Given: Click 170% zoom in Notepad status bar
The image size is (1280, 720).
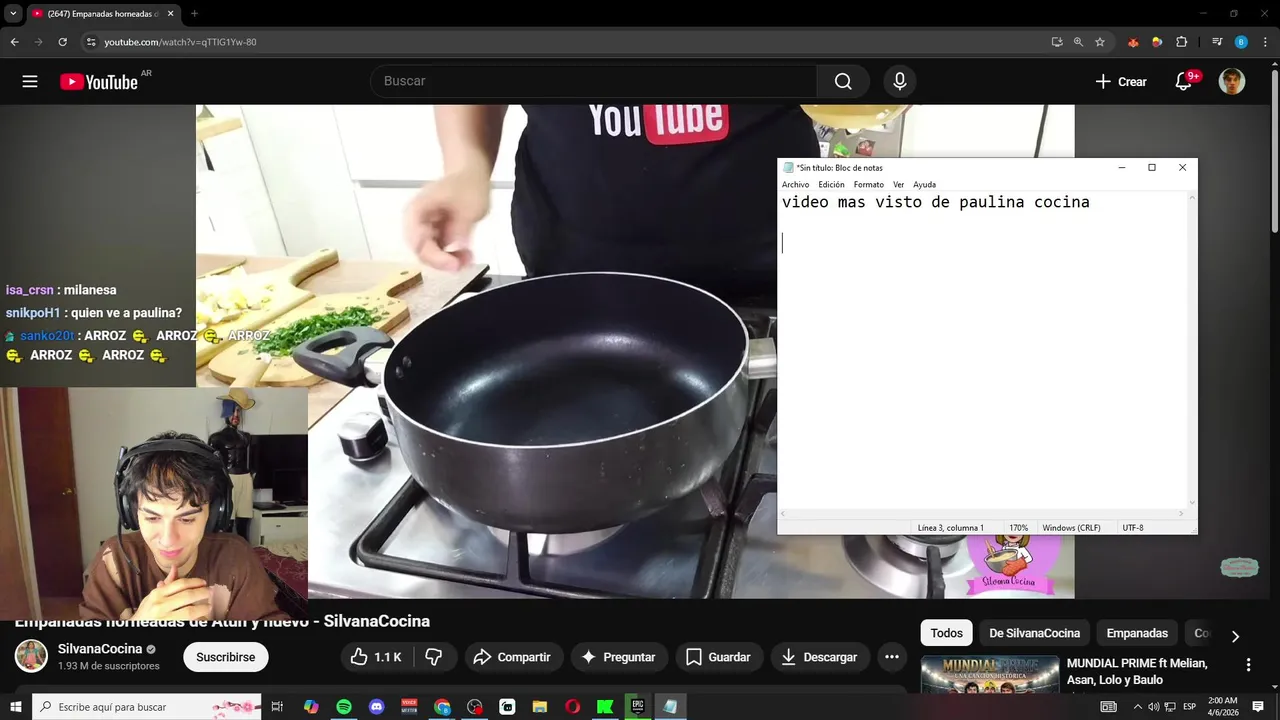Looking at the screenshot, I should click(x=1018, y=528).
